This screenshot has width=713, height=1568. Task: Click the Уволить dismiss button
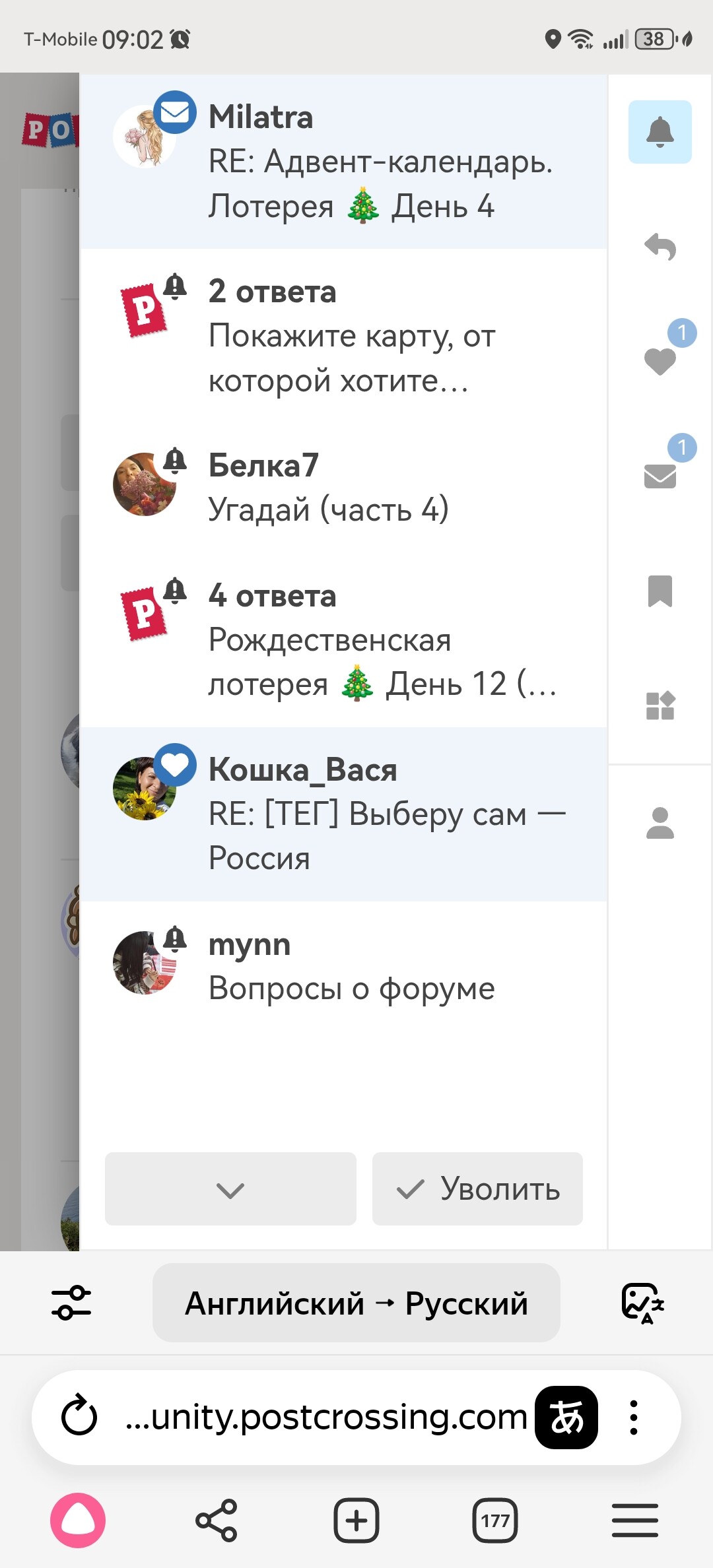(x=477, y=1189)
